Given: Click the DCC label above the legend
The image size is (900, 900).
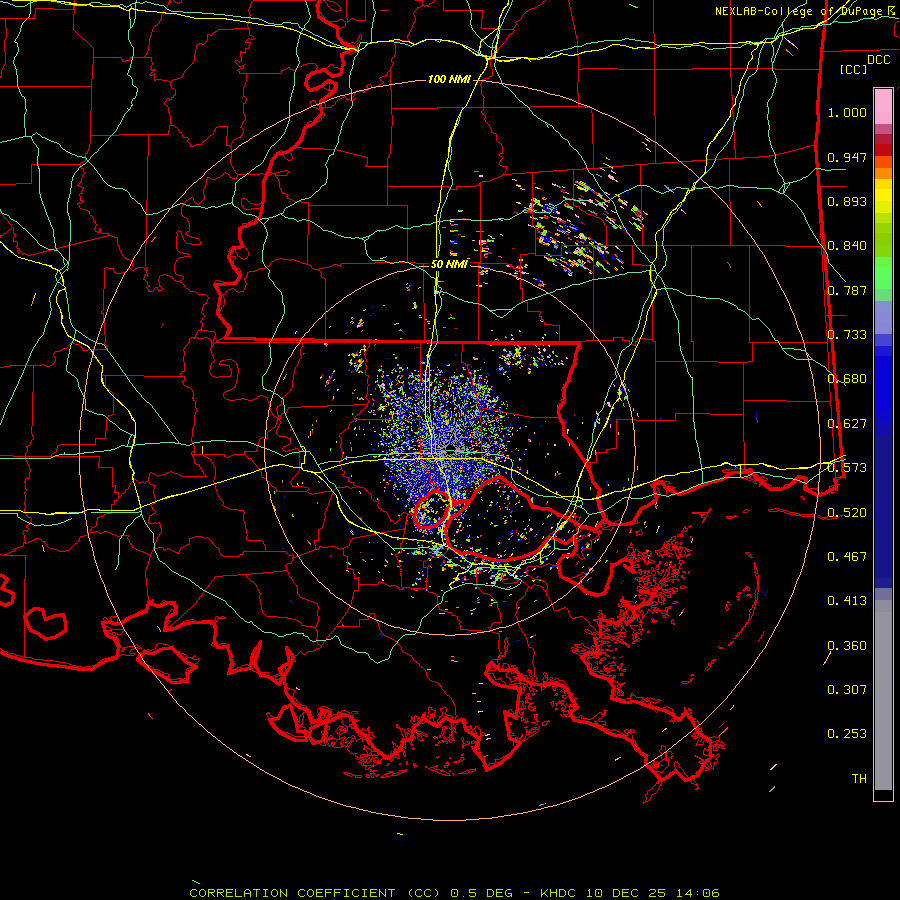Looking at the screenshot, I should click(878, 60).
